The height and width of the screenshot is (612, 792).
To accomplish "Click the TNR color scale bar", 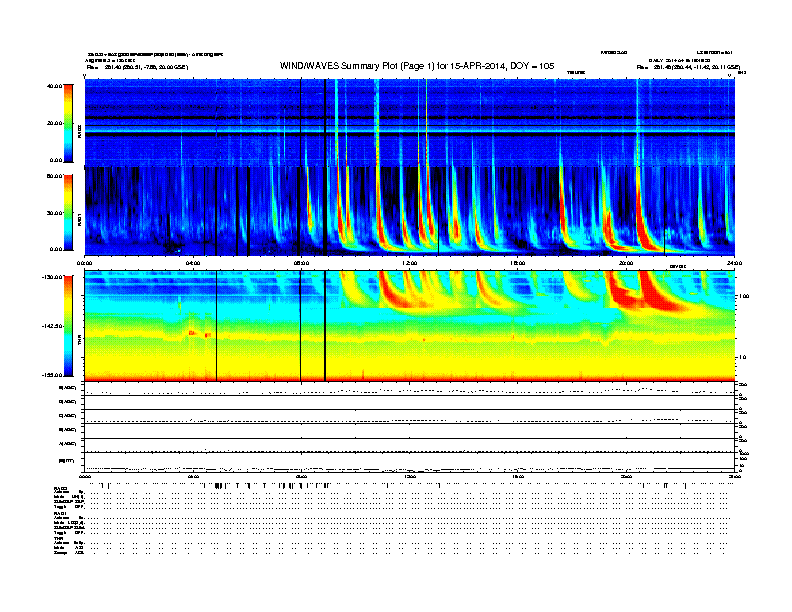I will coord(68,326).
